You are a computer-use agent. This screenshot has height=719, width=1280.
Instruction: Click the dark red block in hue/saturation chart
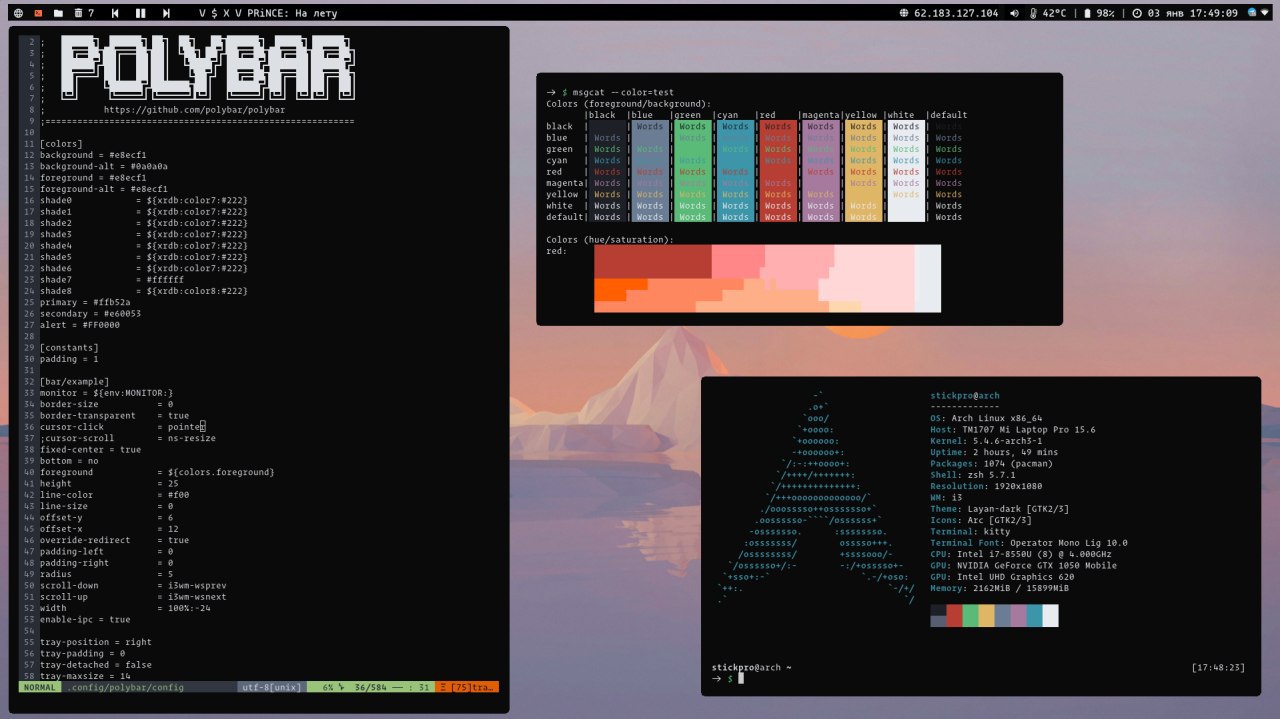coord(652,261)
